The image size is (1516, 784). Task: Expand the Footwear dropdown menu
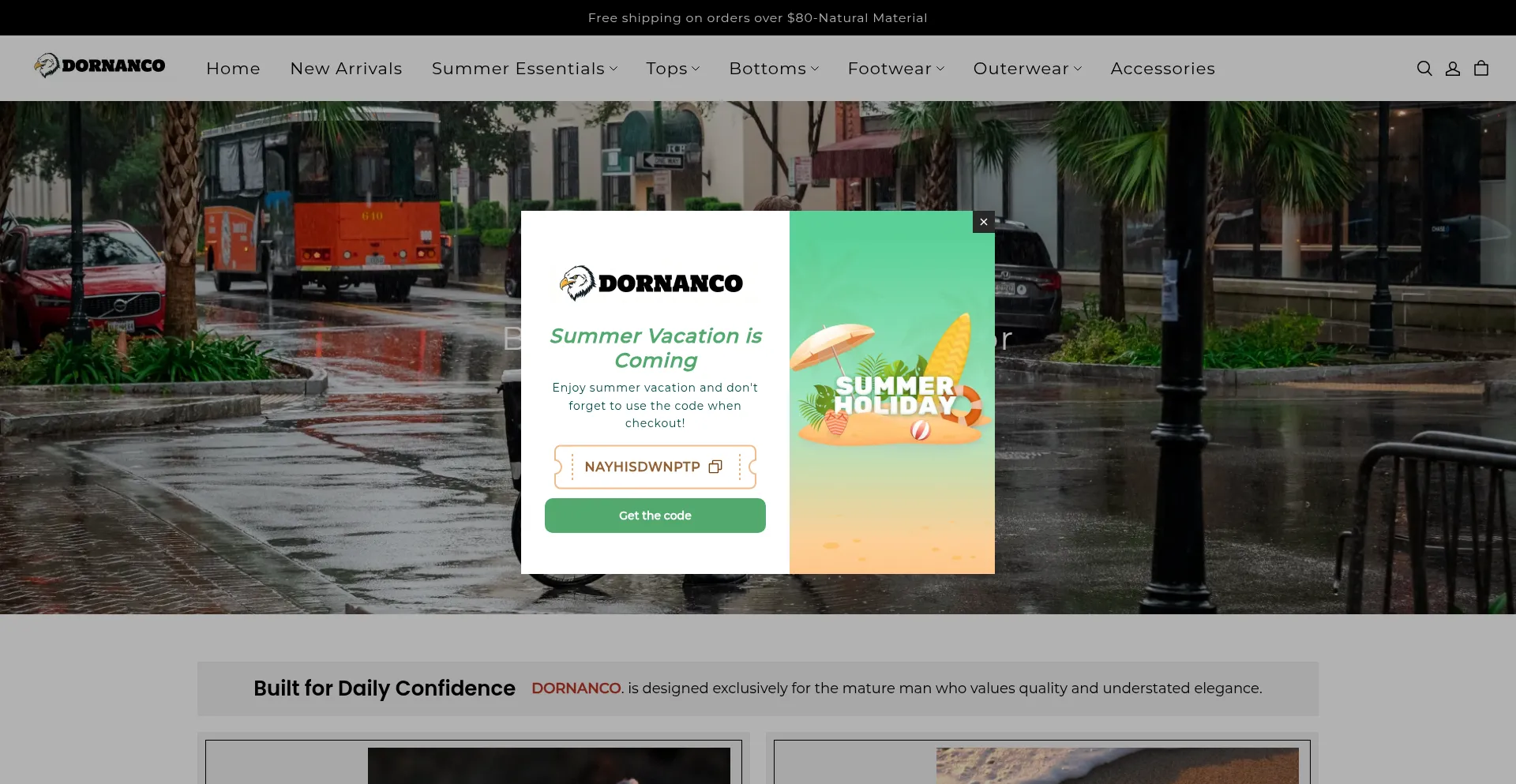pyautogui.click(x=896, y=69)
